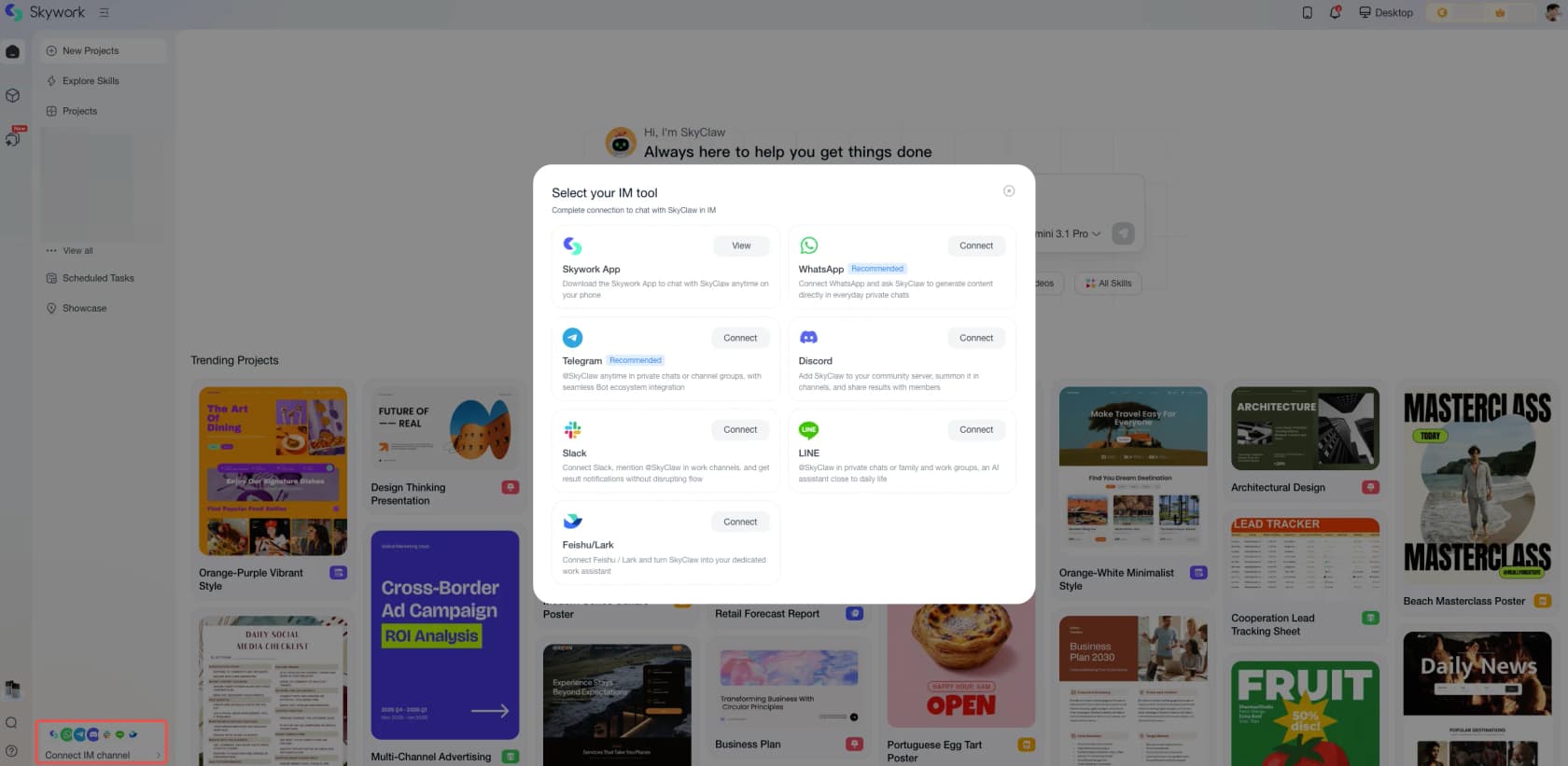
Task: Open the Beach Masterclass Poster thumbnail
Action: tap(1477, 486)
